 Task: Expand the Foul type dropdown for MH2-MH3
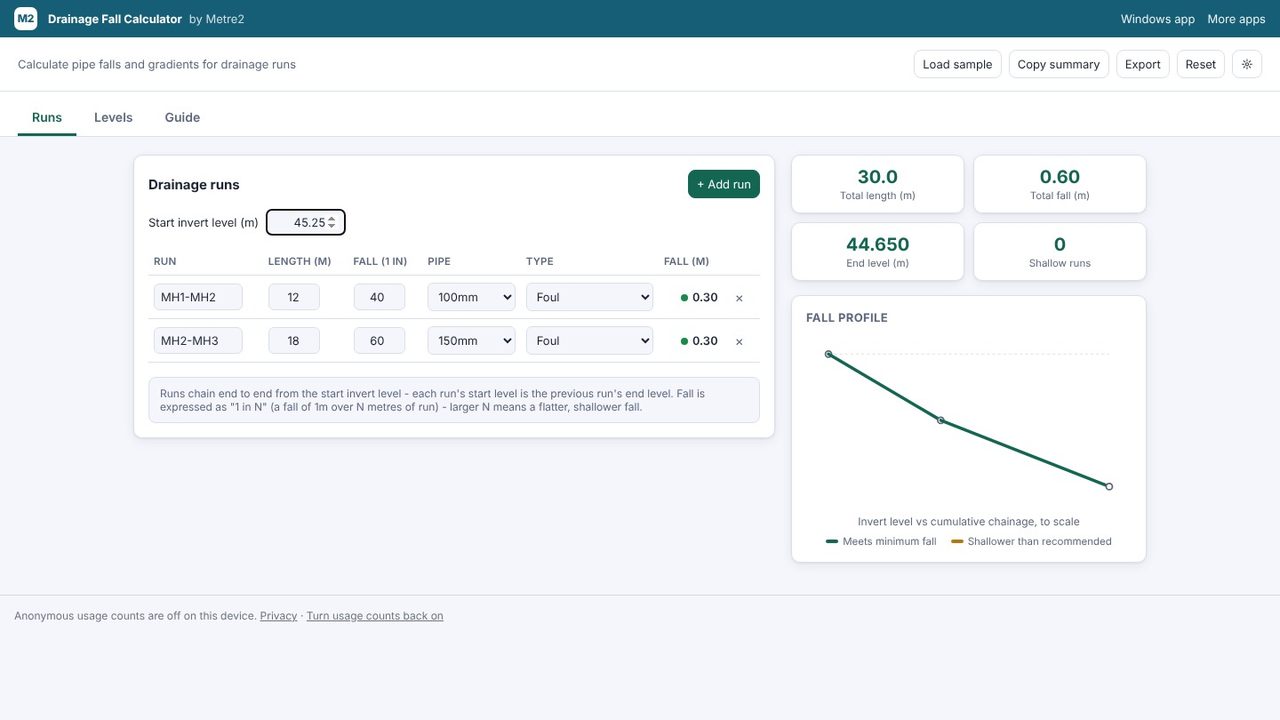tap(589, 340)
